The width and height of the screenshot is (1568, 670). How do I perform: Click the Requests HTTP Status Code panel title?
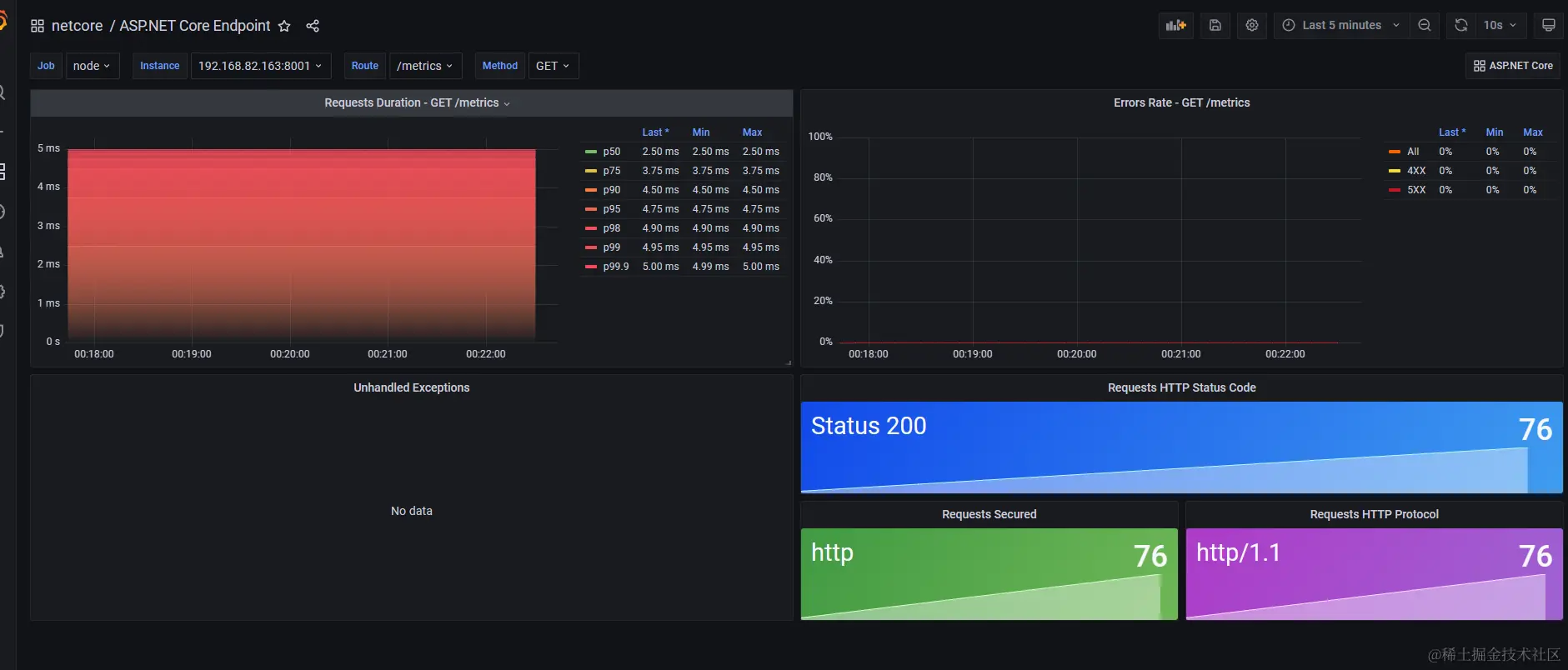coord(1181,387)
